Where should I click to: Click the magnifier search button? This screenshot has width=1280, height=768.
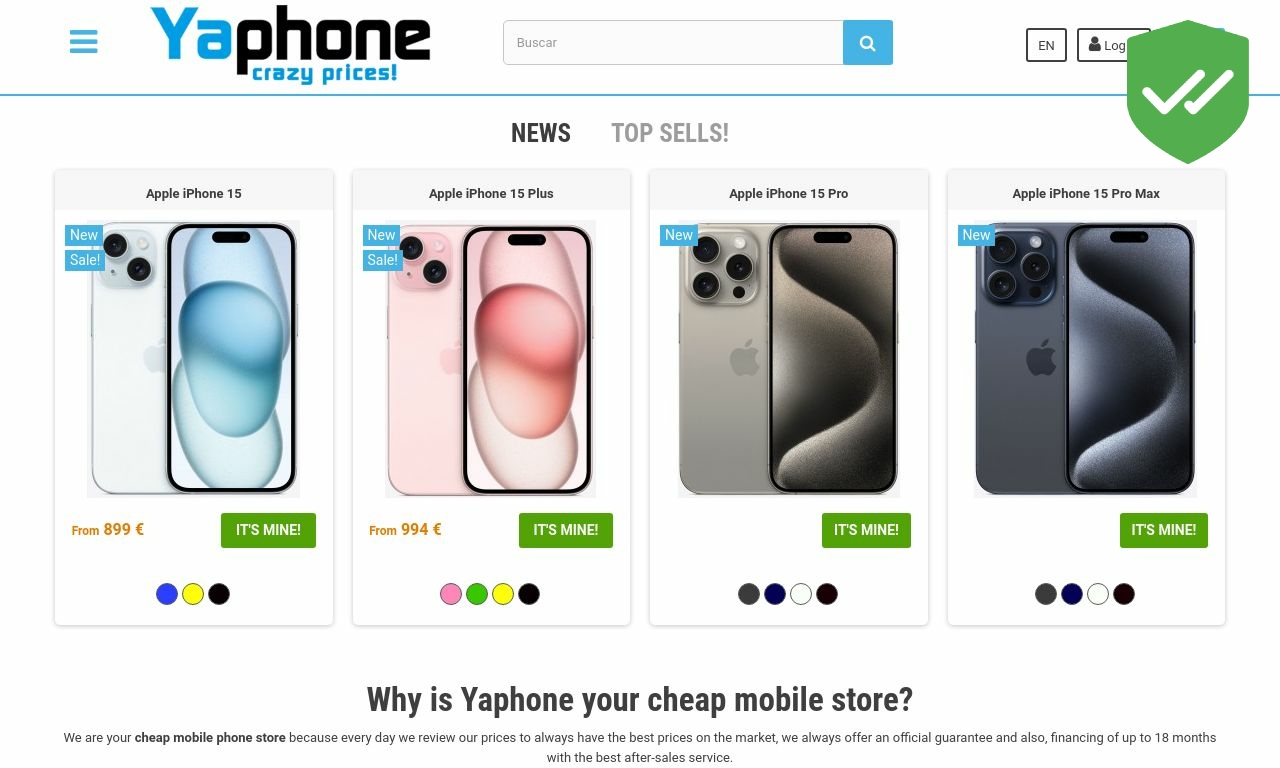[868, 43]
